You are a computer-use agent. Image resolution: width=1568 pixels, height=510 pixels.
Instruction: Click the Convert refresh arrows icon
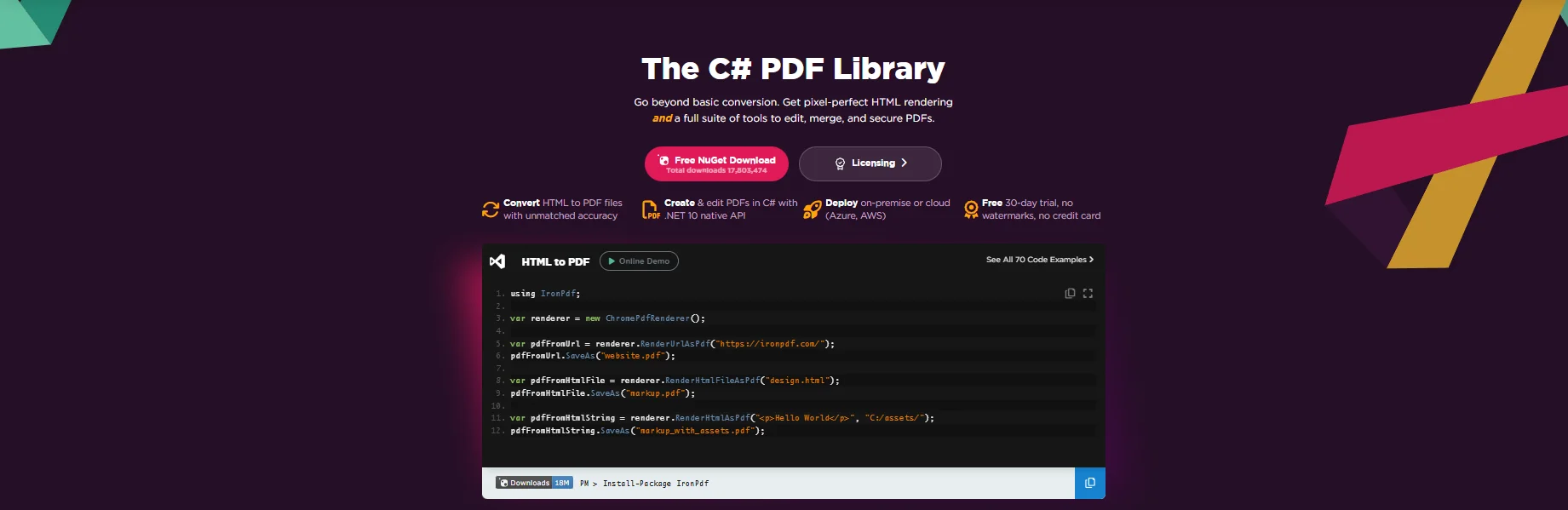tap(491, 209)
